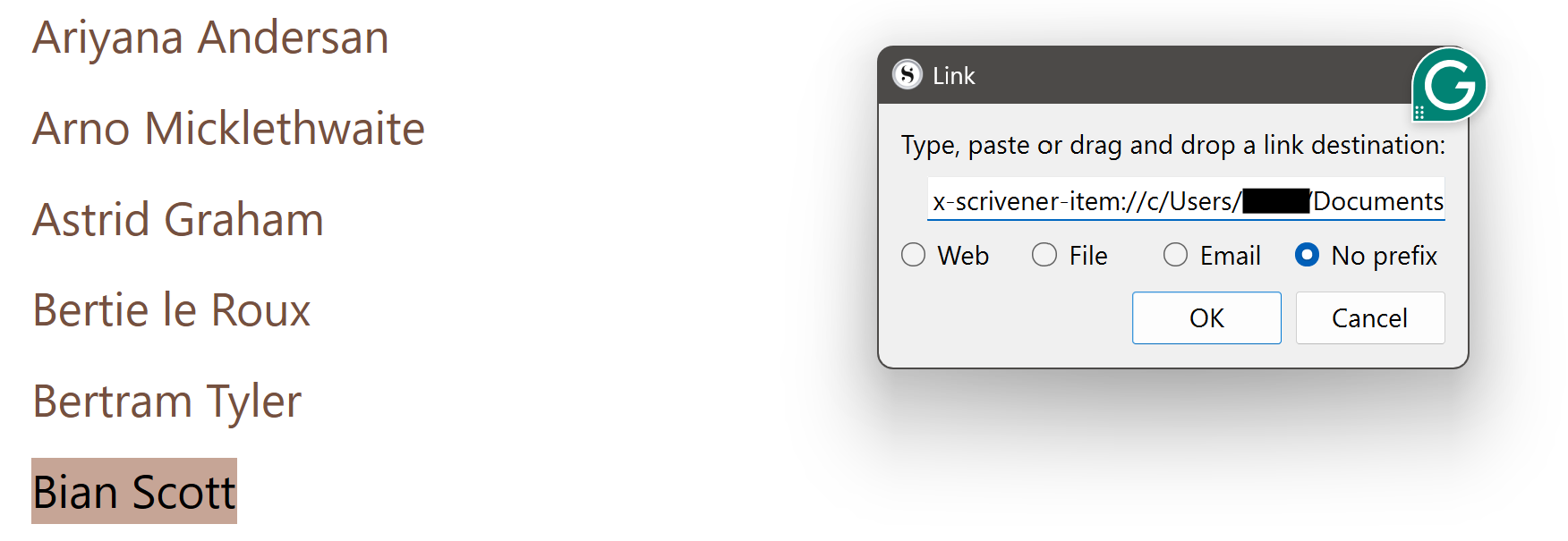Open the Grammarly widget
The width and height of the screenshot is (1568, 541).
[1450, 85]
